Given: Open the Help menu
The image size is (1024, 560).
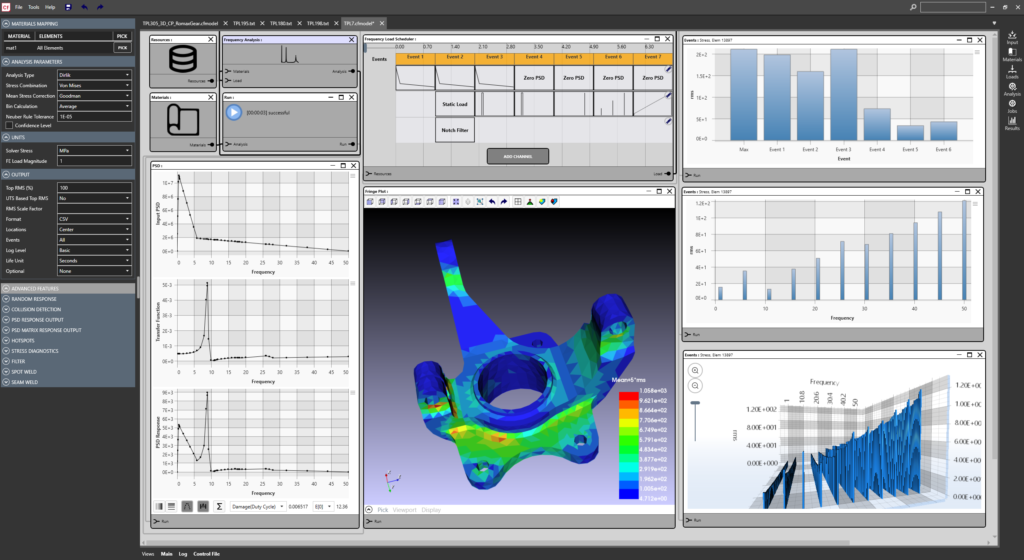Looking at the screenshot, I should (x=50, y=7).
